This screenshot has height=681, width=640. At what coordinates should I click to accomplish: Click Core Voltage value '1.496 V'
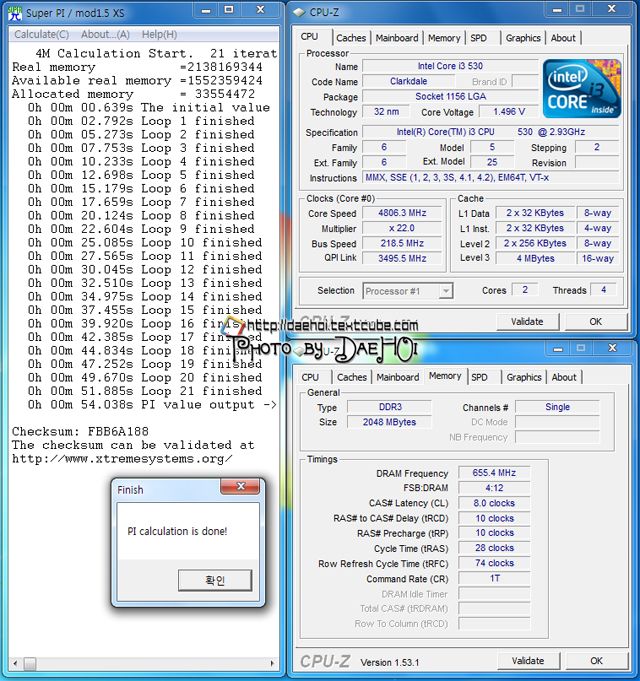(x=509, y=112)
